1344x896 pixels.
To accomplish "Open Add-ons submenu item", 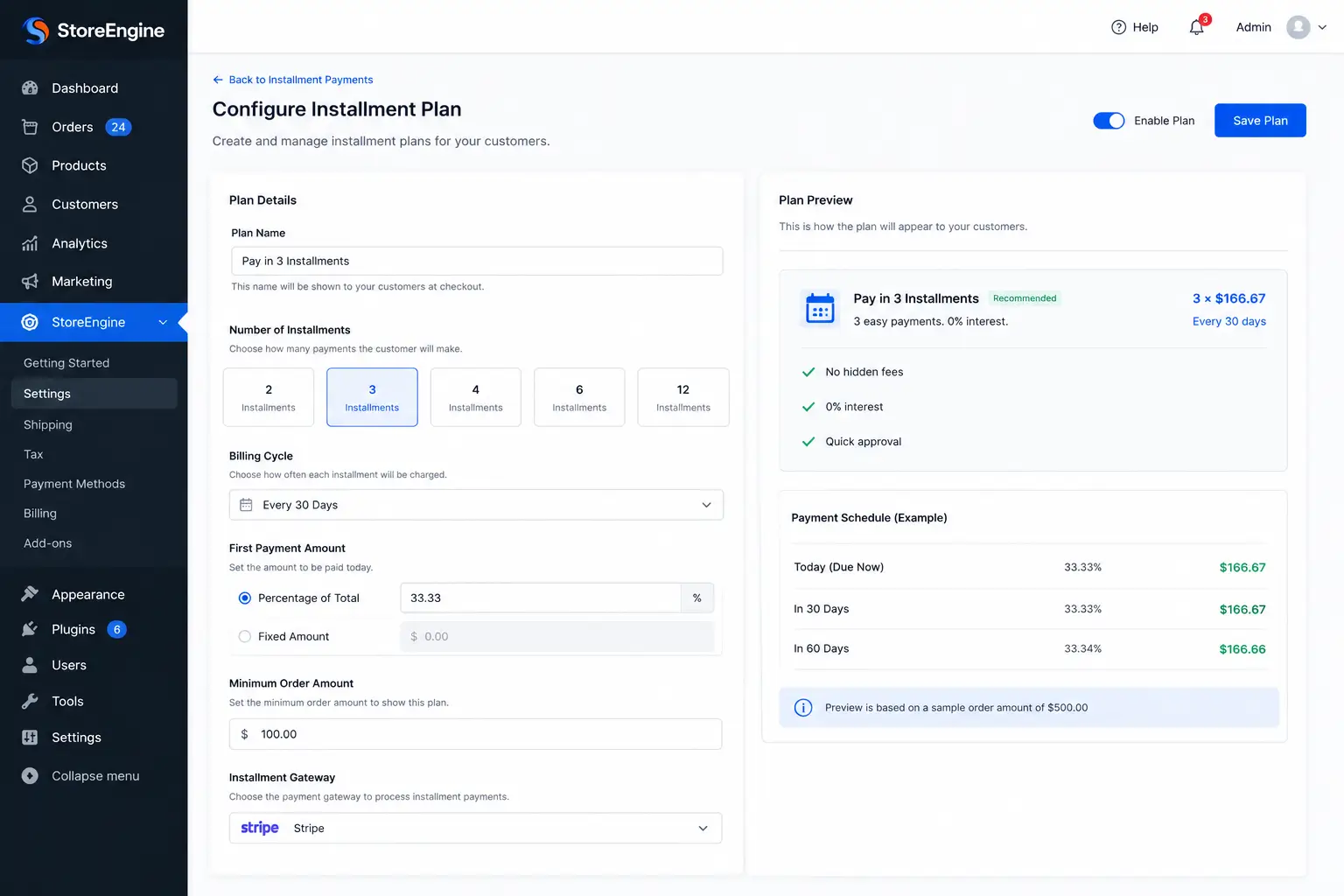I will [48, 543].
